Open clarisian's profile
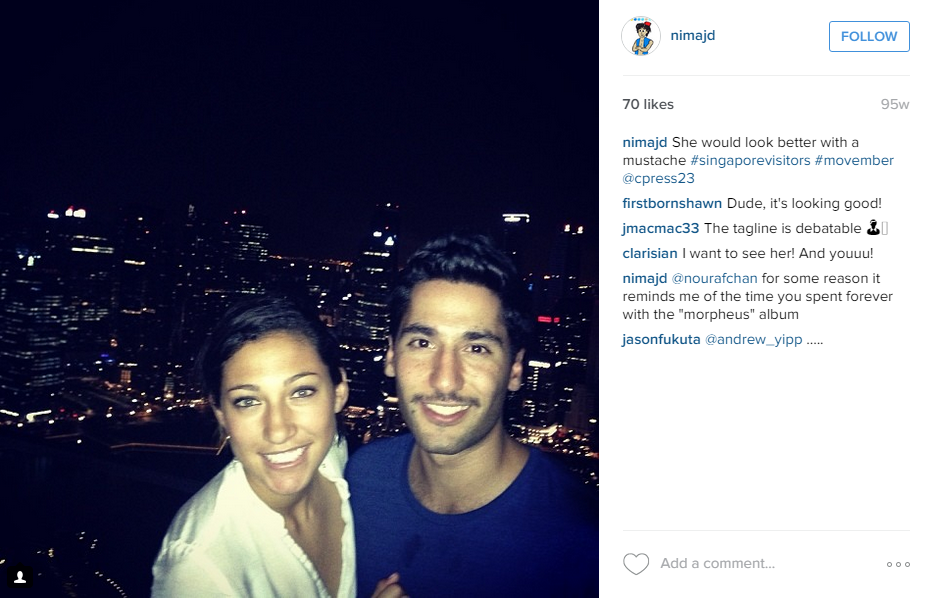 [x=650, y=253]
